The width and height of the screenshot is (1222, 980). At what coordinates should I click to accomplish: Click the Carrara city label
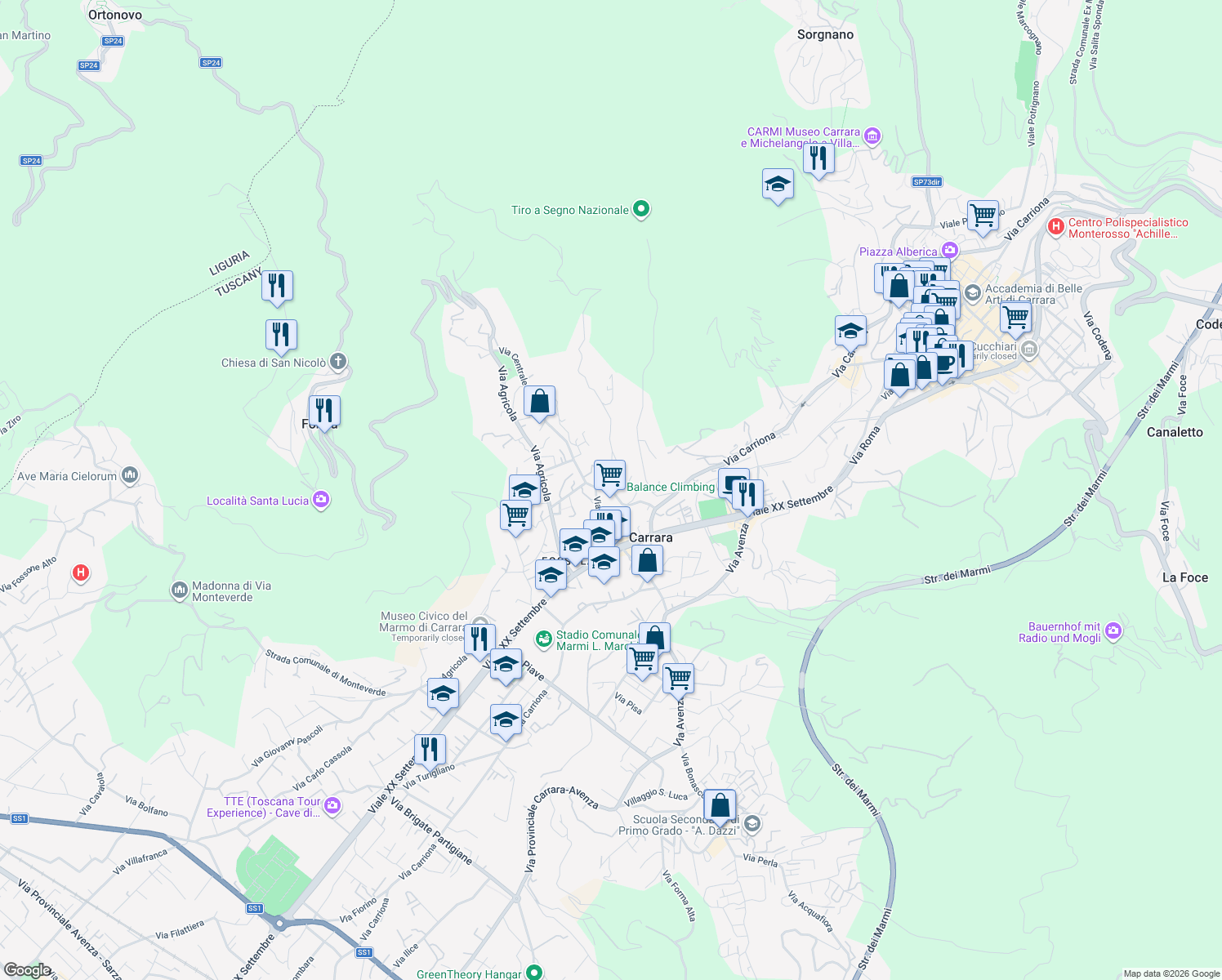click(x=651, y=537)
